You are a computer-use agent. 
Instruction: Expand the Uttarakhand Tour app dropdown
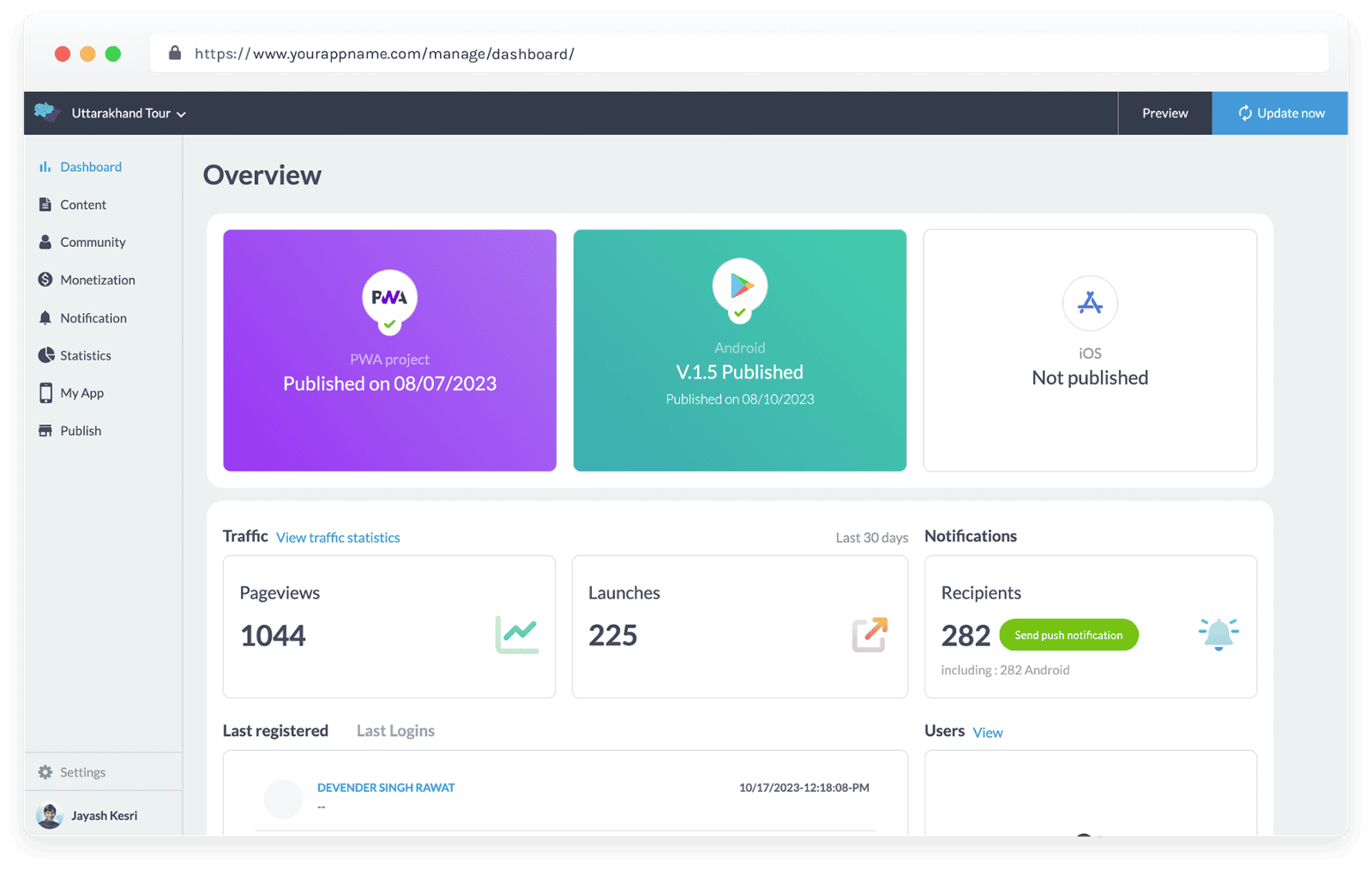pyautogui.click(x=129, y=113)
